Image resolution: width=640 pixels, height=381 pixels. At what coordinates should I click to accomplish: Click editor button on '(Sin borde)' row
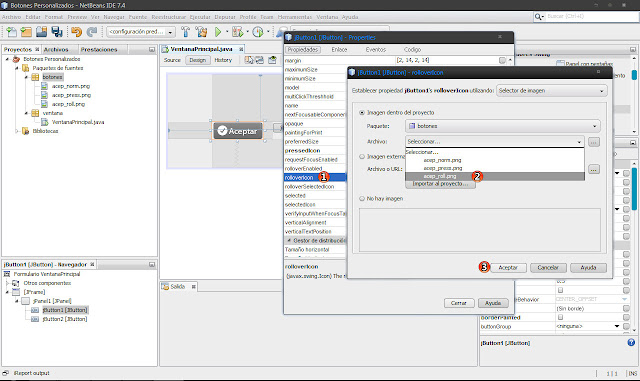click(x=626, y=308)
